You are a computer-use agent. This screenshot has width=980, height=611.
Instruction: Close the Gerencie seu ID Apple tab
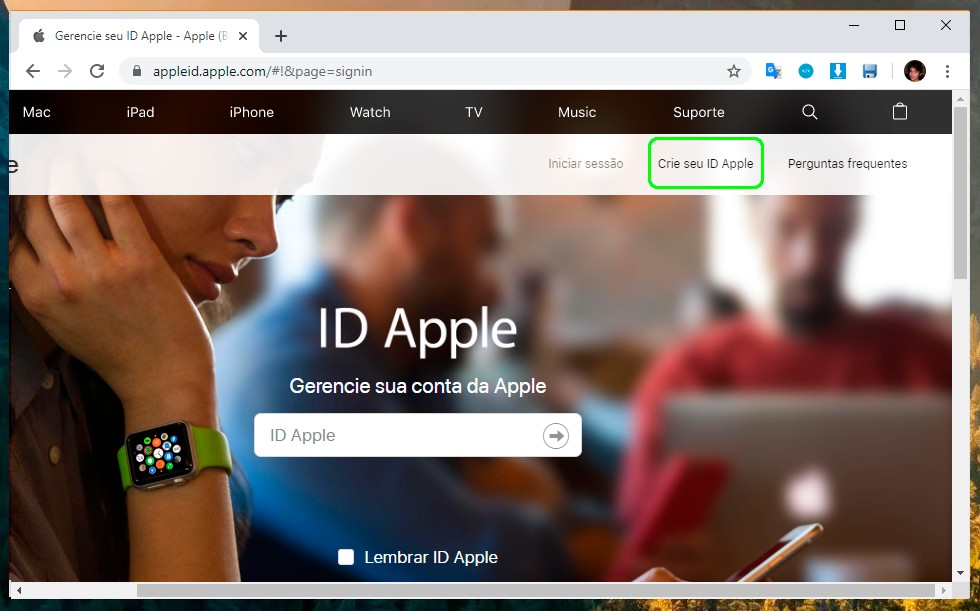(x=243, y=36)
